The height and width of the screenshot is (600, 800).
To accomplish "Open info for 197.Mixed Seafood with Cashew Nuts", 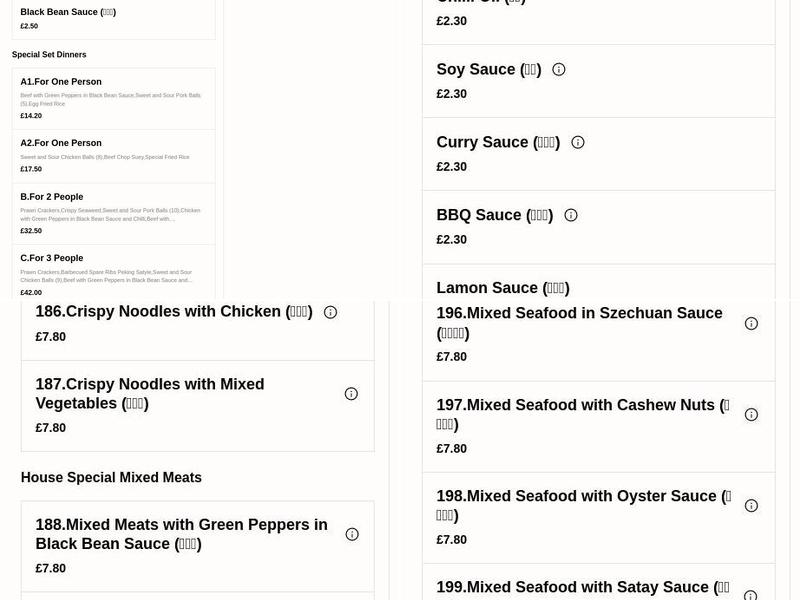I will click(751, 414).
